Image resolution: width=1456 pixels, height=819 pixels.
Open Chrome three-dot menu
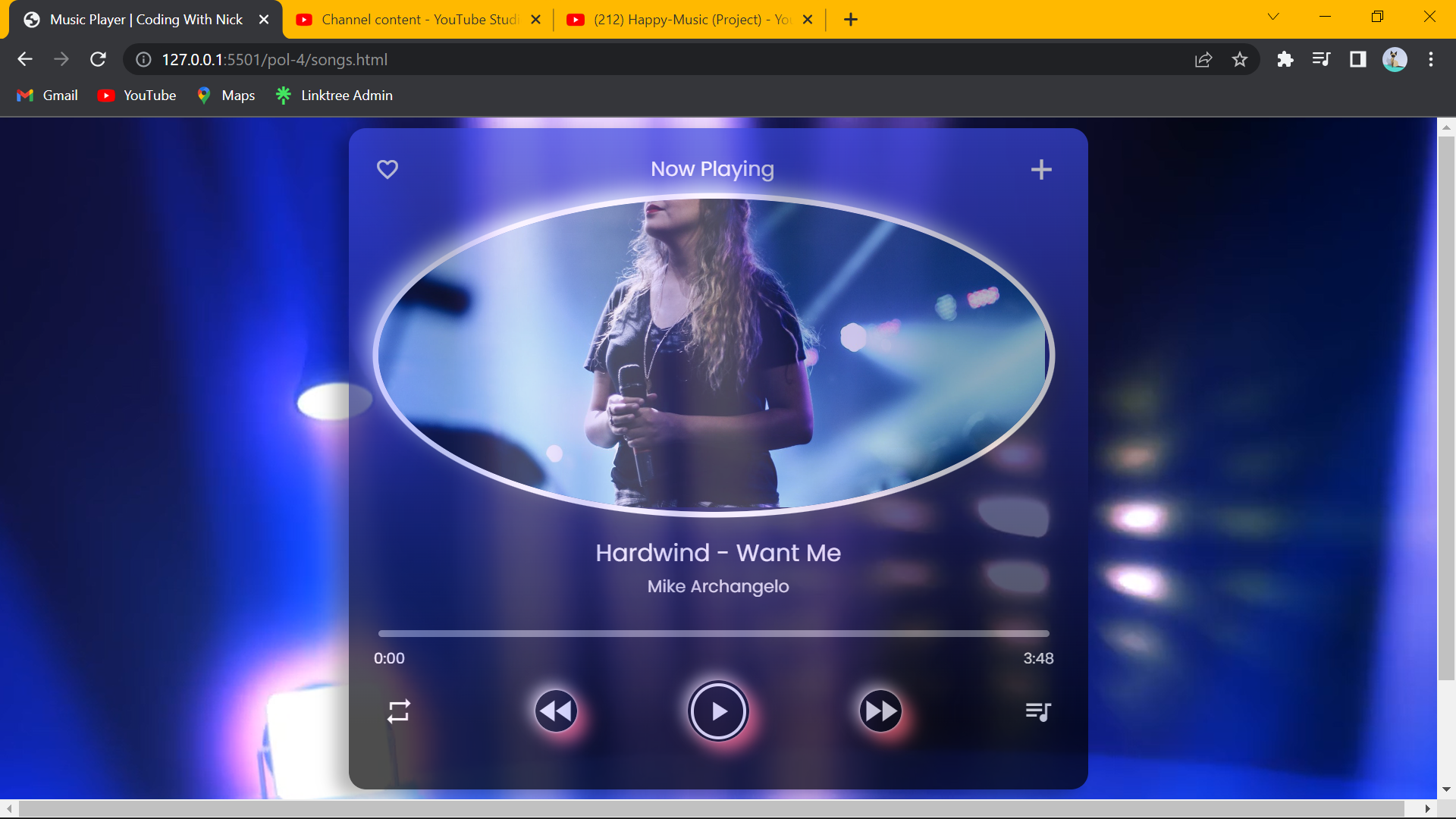click(x=1431, y=59)
